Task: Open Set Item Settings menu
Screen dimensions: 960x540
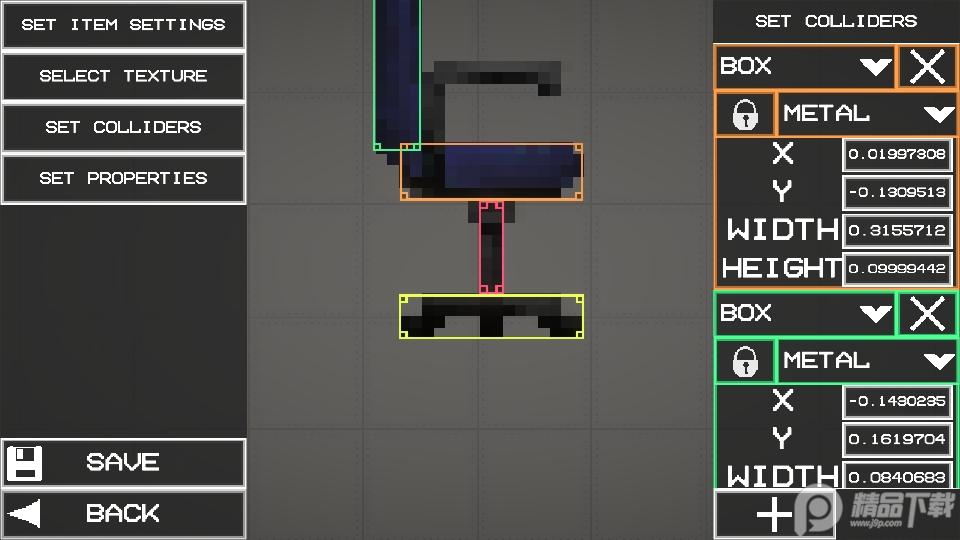Action: tap(123, 25)
